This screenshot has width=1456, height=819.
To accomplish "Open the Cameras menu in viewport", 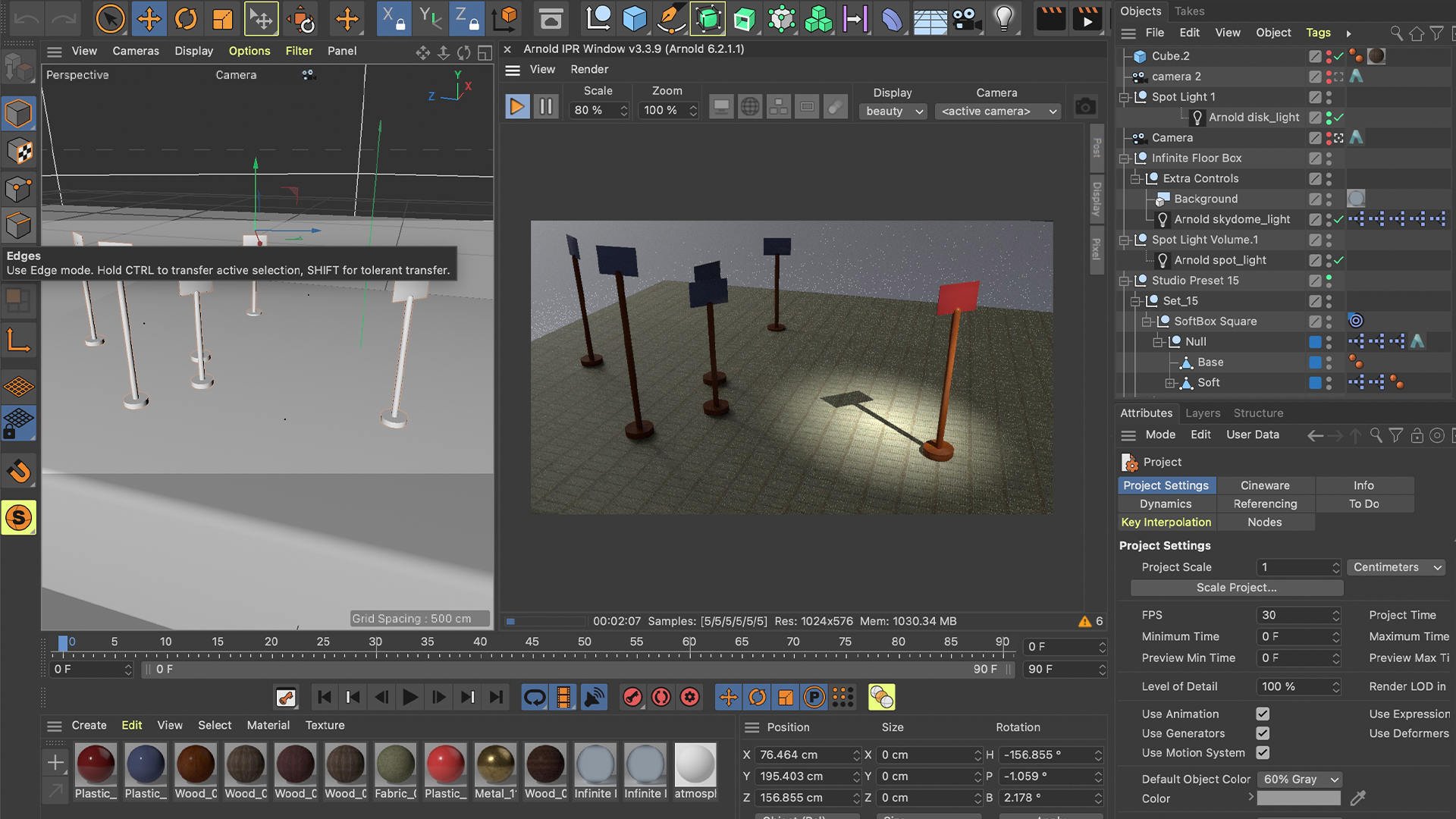I will (x=136, y=51).
